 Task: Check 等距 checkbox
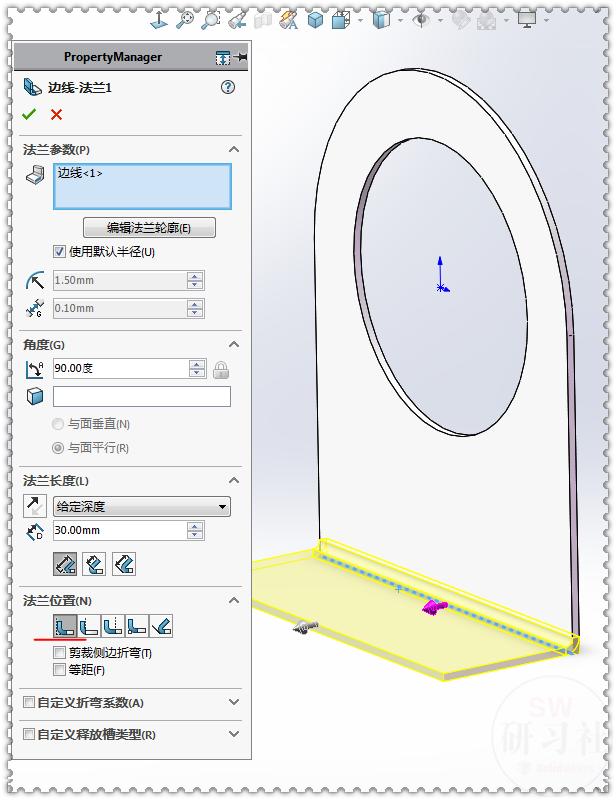59,669
